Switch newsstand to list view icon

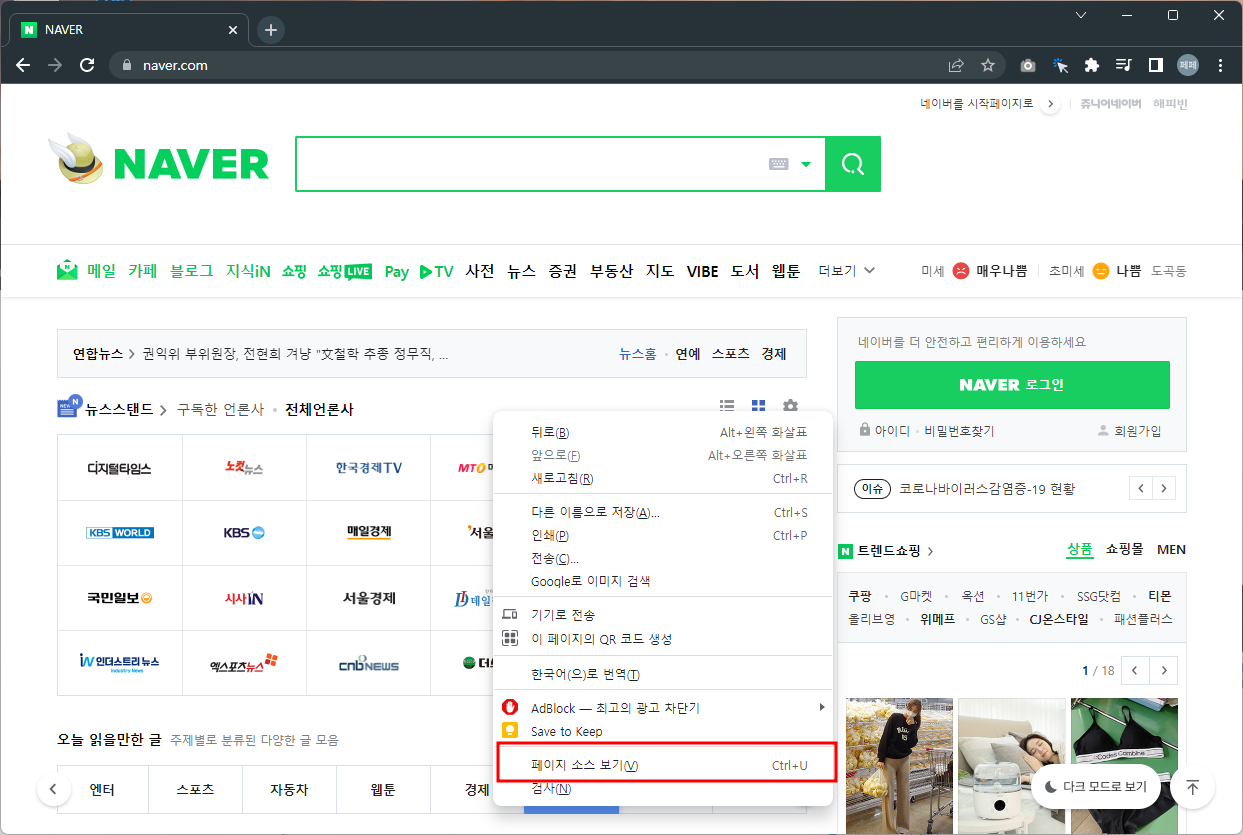pos(726,405)
